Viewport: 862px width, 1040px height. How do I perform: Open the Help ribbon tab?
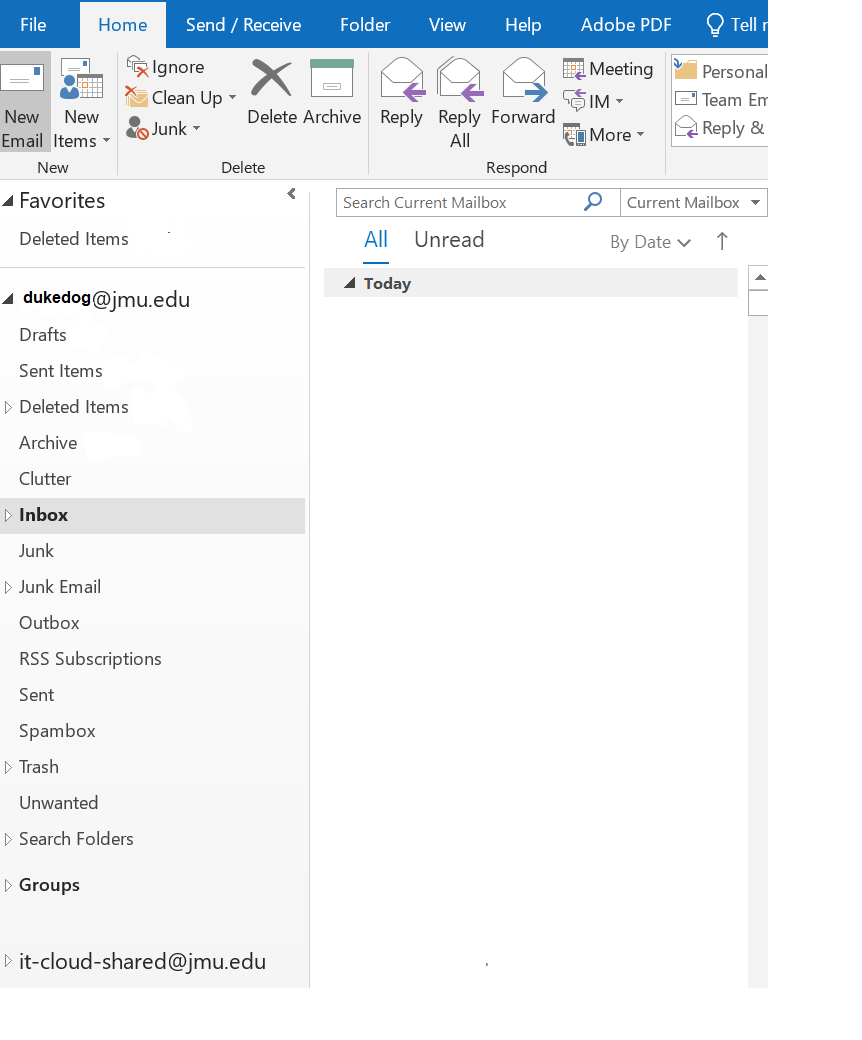(x=523, y=25)
